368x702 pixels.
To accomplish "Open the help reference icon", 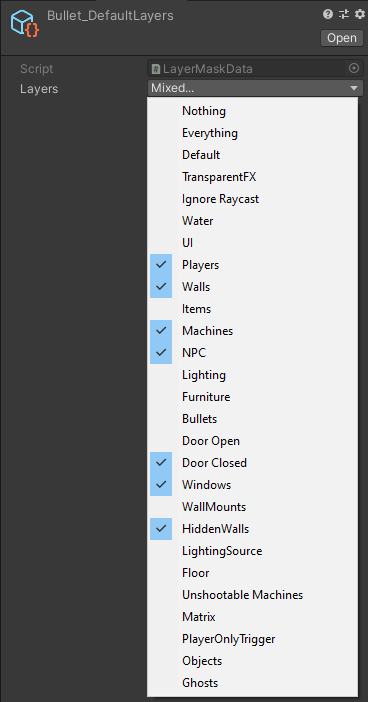I will click(x=328, y=14).
